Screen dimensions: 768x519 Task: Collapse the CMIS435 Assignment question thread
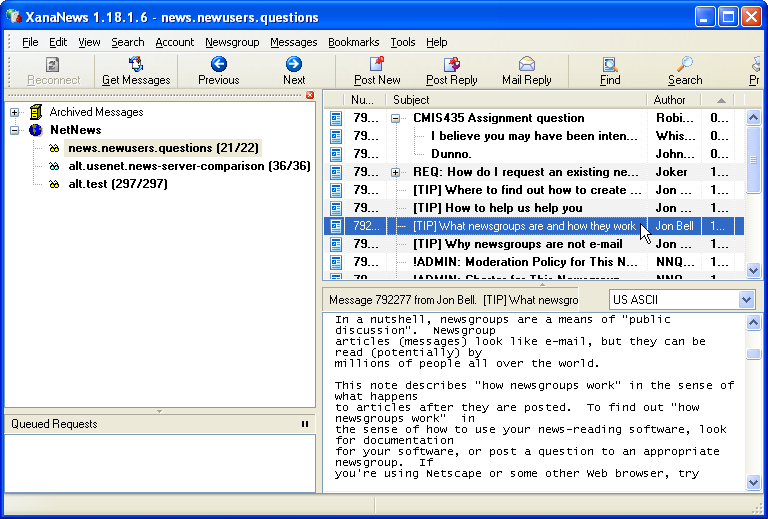pos(396,118)
